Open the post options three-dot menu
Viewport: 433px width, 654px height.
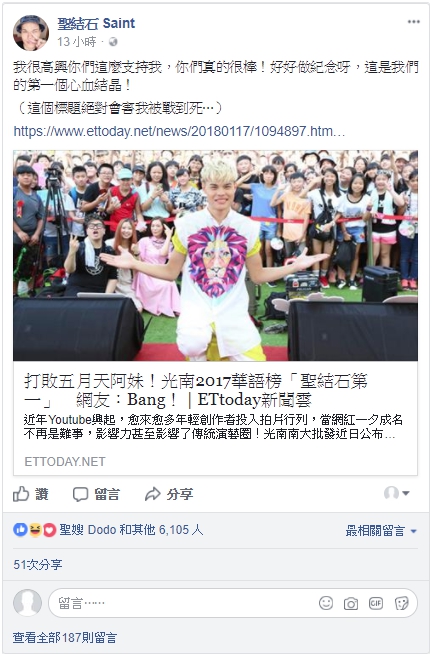click(413, 22)
